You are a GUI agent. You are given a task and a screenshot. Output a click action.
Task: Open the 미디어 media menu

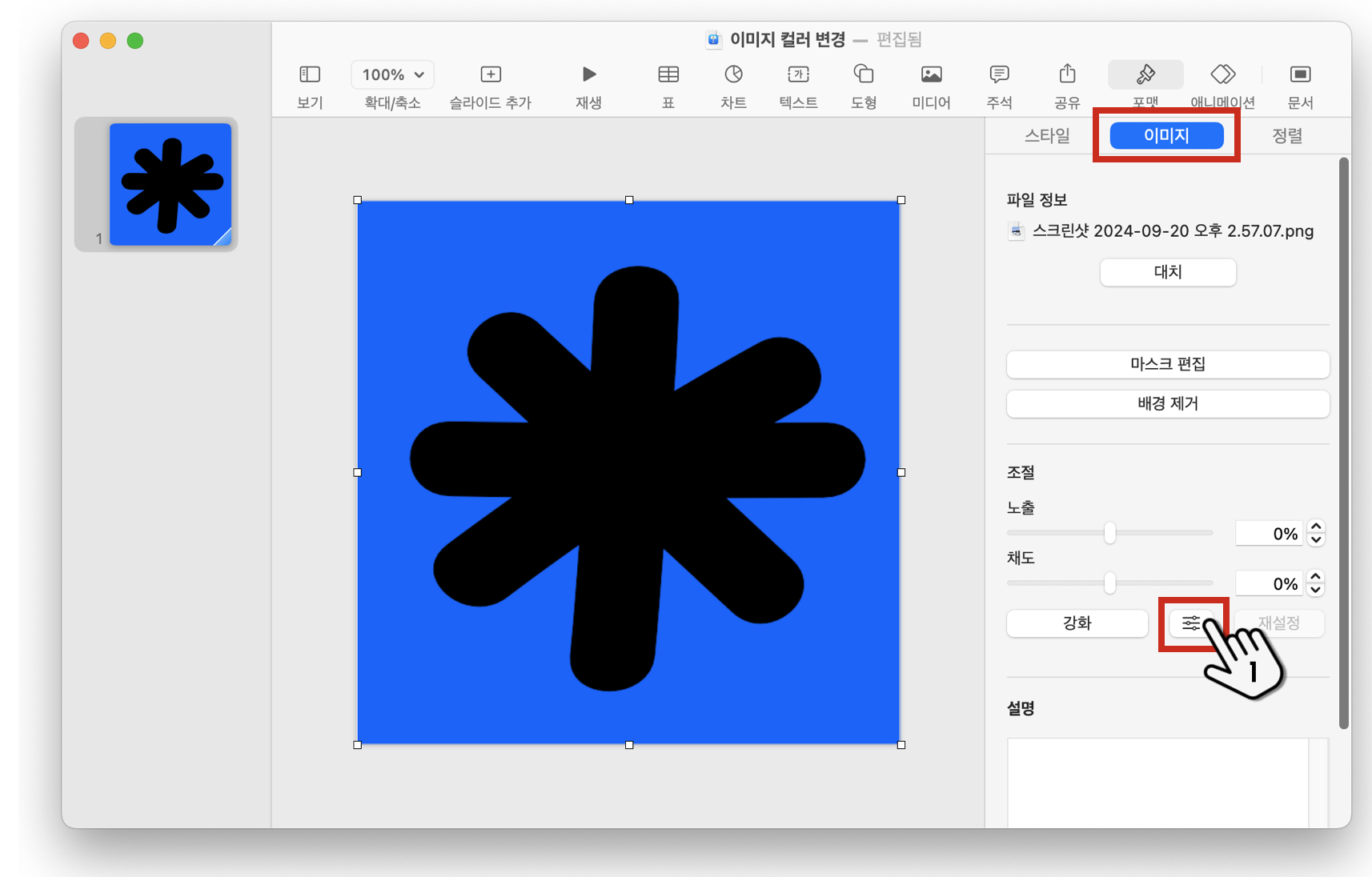tap(931, 74)
